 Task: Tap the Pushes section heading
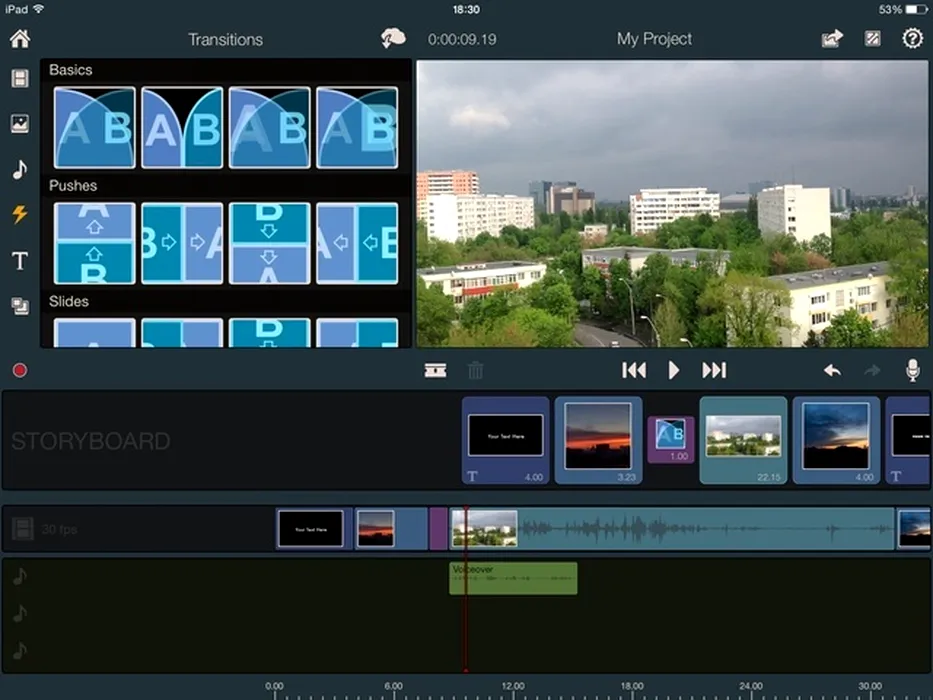click(73, 186)
